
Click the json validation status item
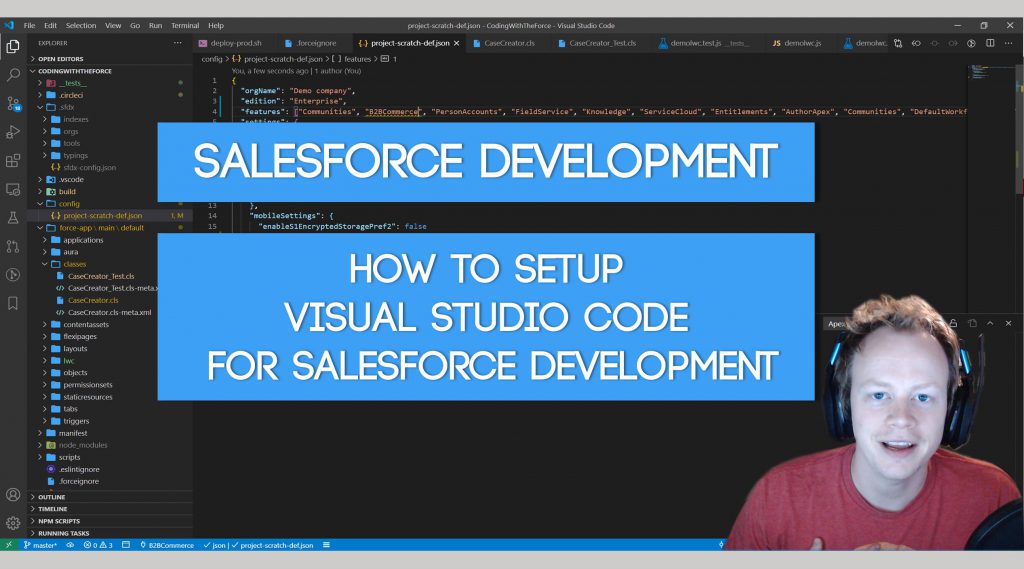pyautogui.click(x=215, y=545)
